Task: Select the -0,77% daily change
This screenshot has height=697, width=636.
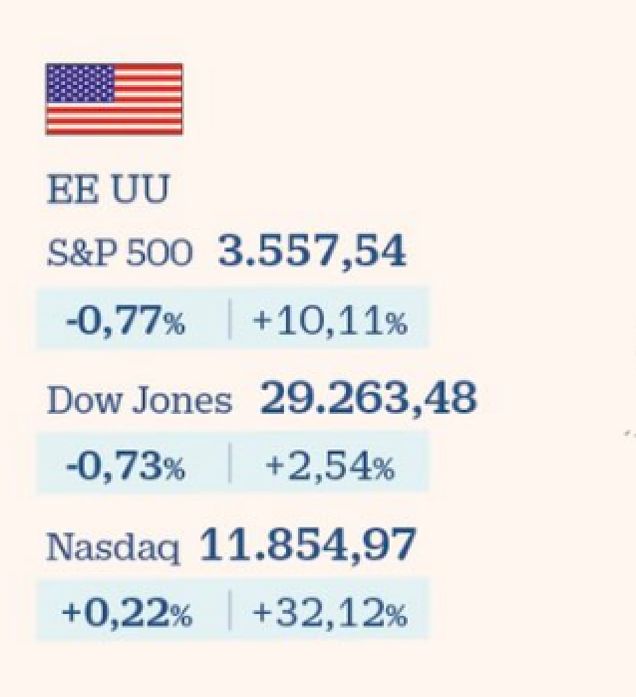Action: (125, 321)
